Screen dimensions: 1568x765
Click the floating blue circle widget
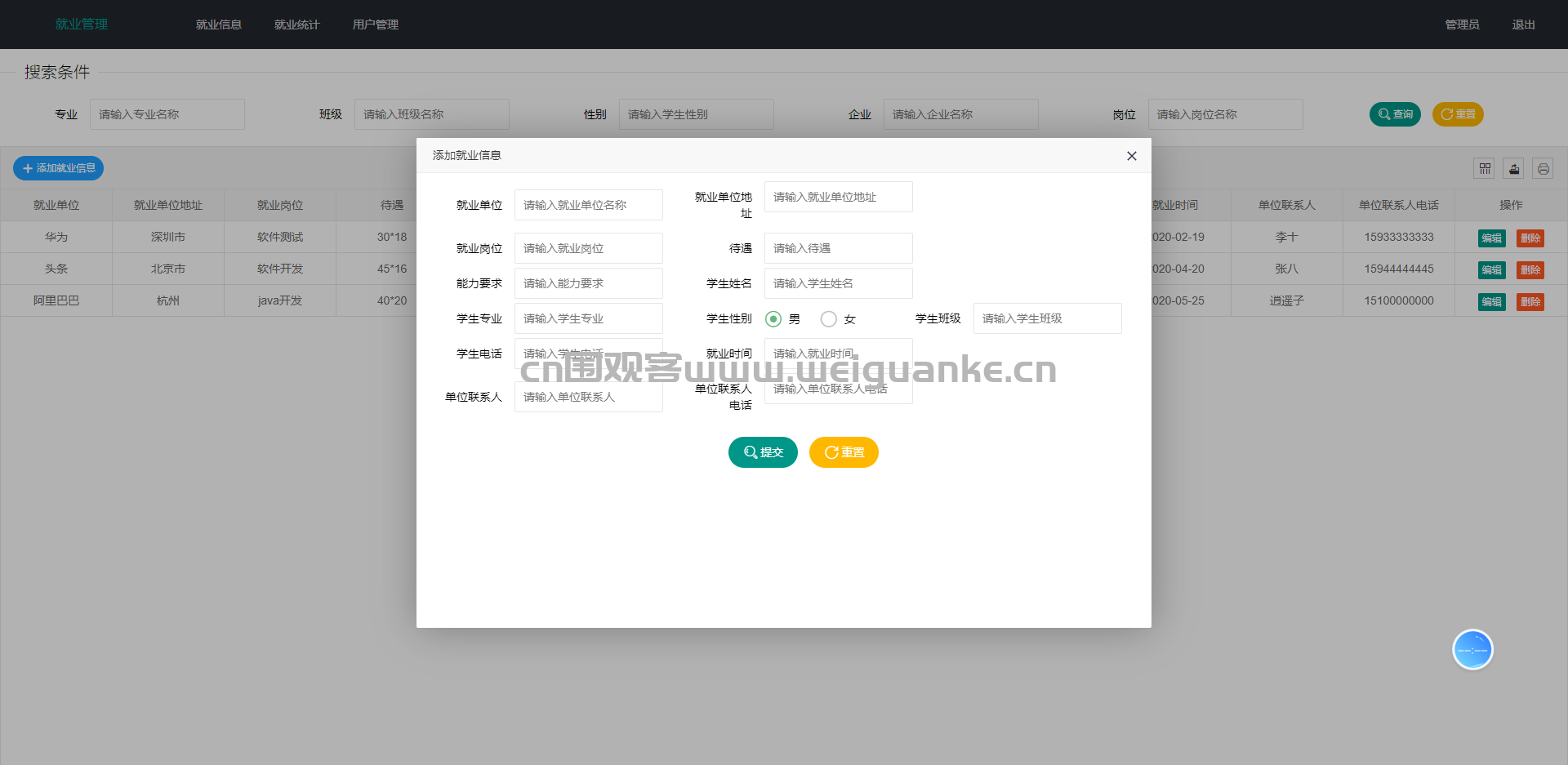click(x=1472, y=650)
